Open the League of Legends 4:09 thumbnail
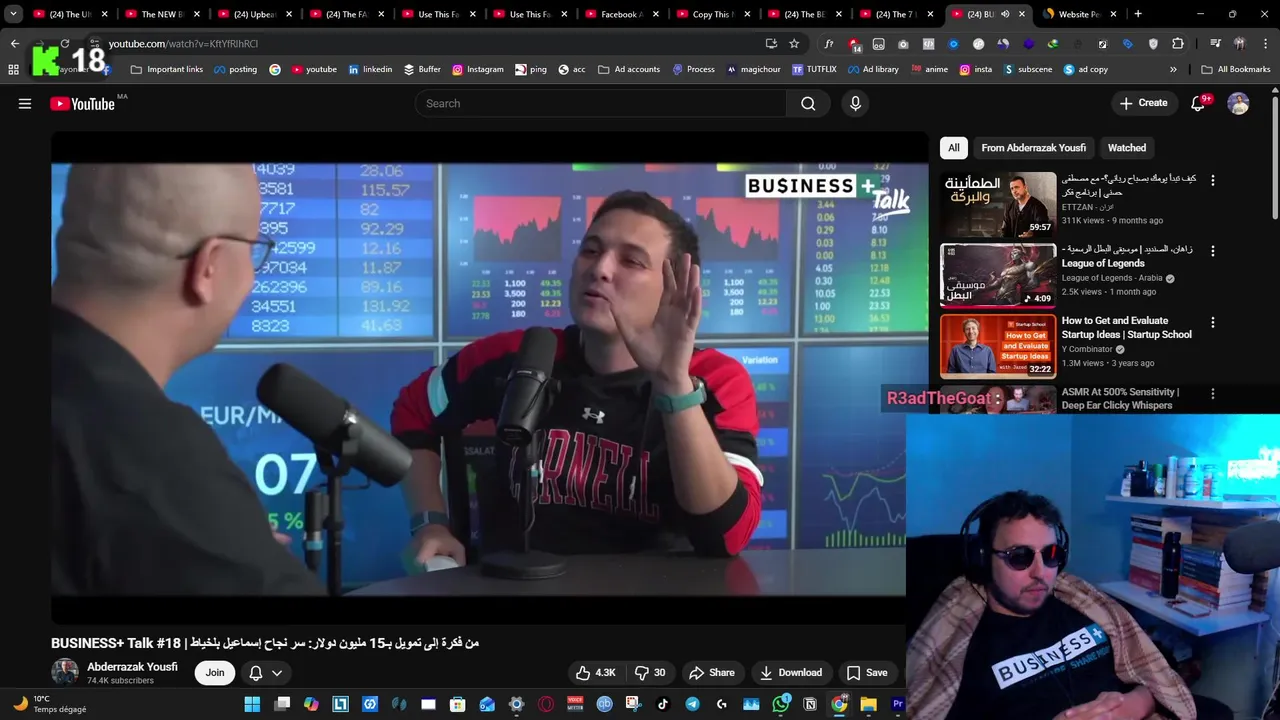Screen dimensions: 1280x720 (x=998, y=276)
